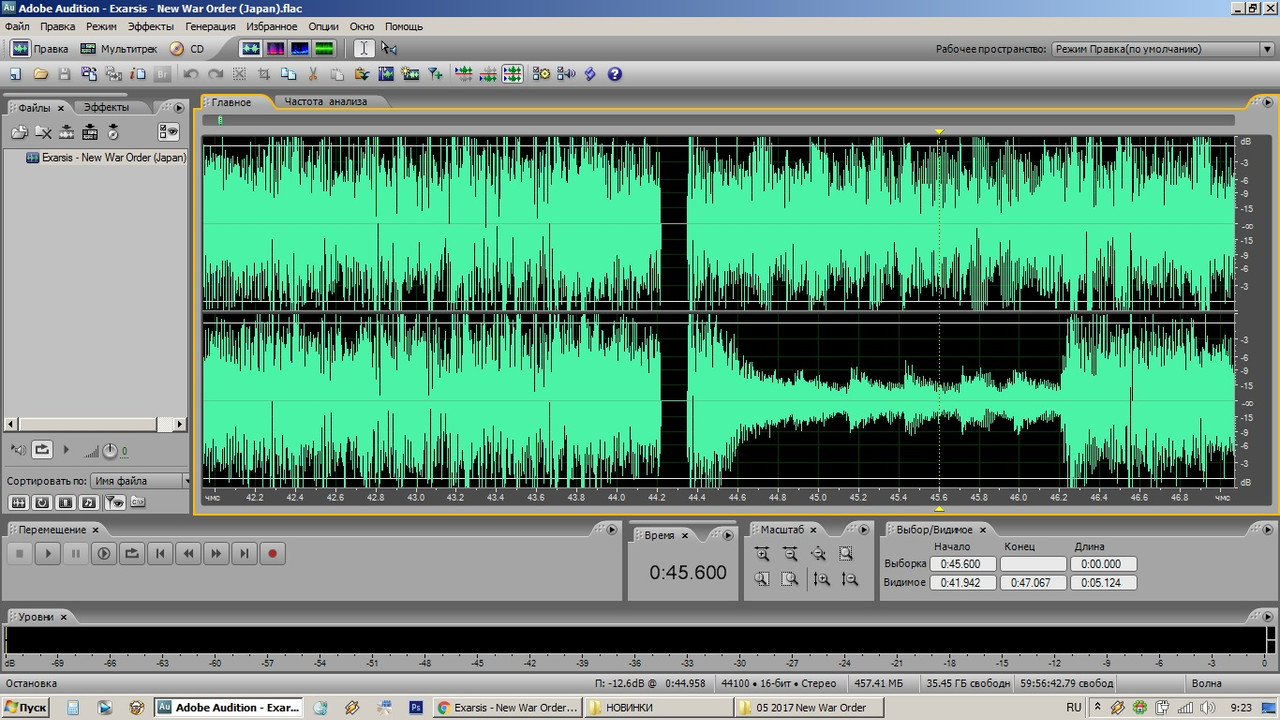Image resolution: width=1280 pixels, height=720 pixels.
Task: Click the Undo arrow icon
Action: pos(191,74)
